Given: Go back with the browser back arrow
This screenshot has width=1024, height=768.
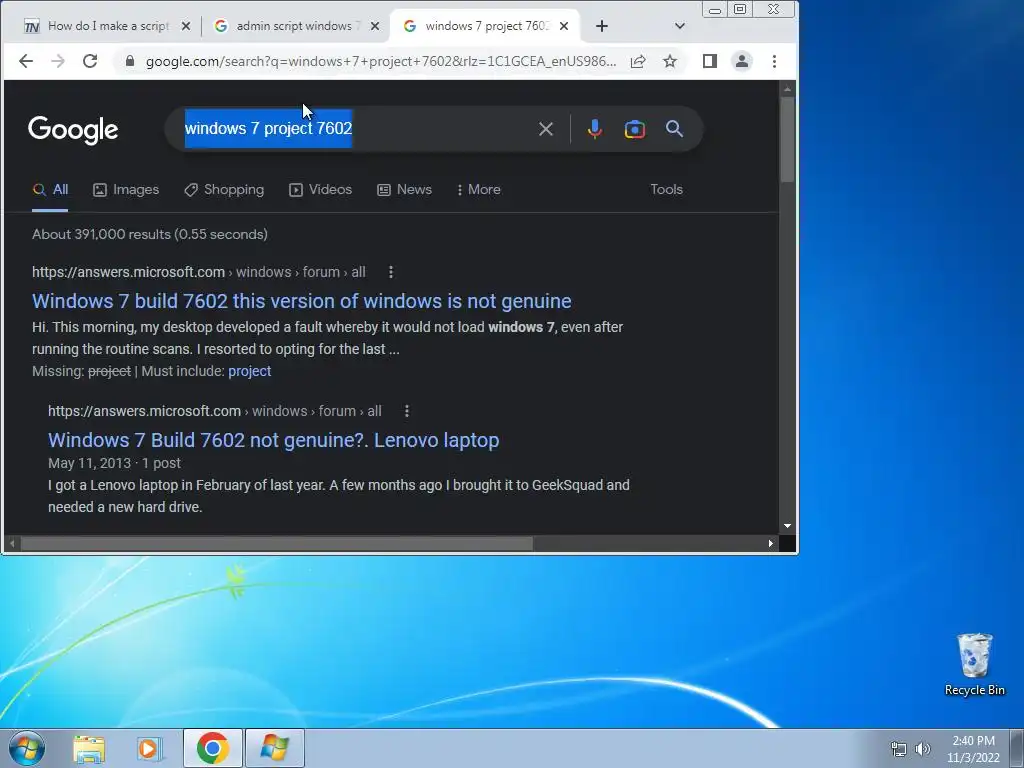Looking at the screenshot, I should click(25, 61).
